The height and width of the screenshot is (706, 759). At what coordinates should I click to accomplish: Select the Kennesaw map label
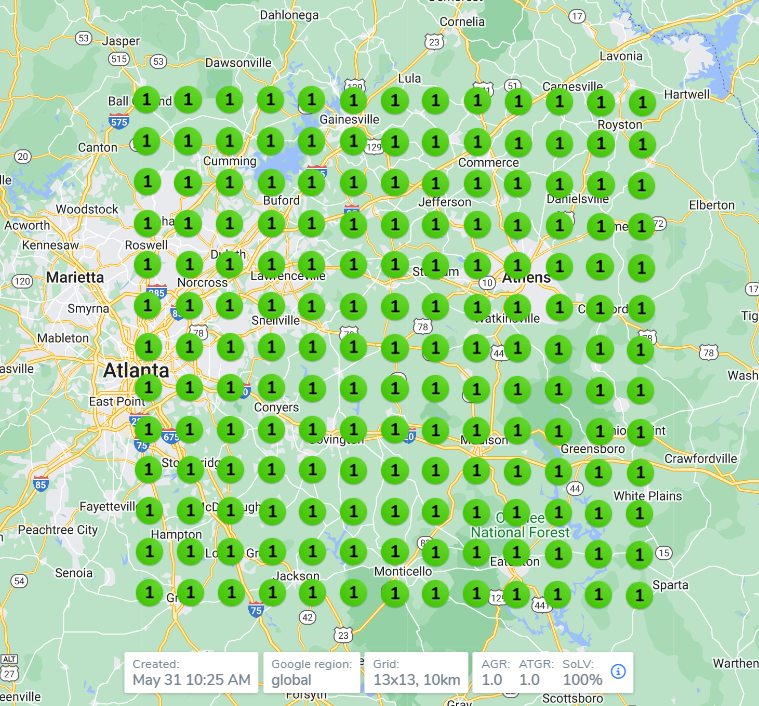pyautogui.click(x=50, y=245)
